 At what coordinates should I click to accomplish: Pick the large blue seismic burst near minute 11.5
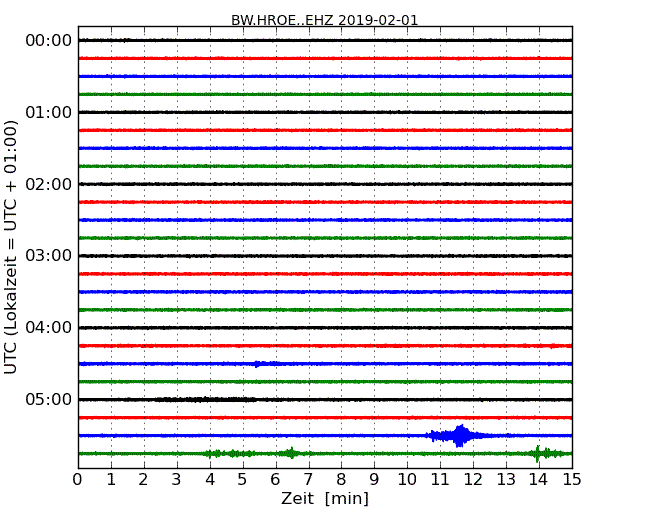(458, 436)
